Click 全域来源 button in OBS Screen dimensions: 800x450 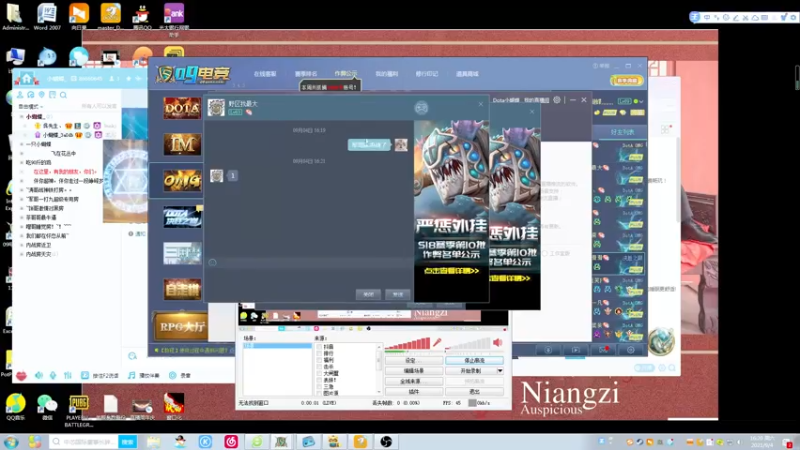point(413,382)
